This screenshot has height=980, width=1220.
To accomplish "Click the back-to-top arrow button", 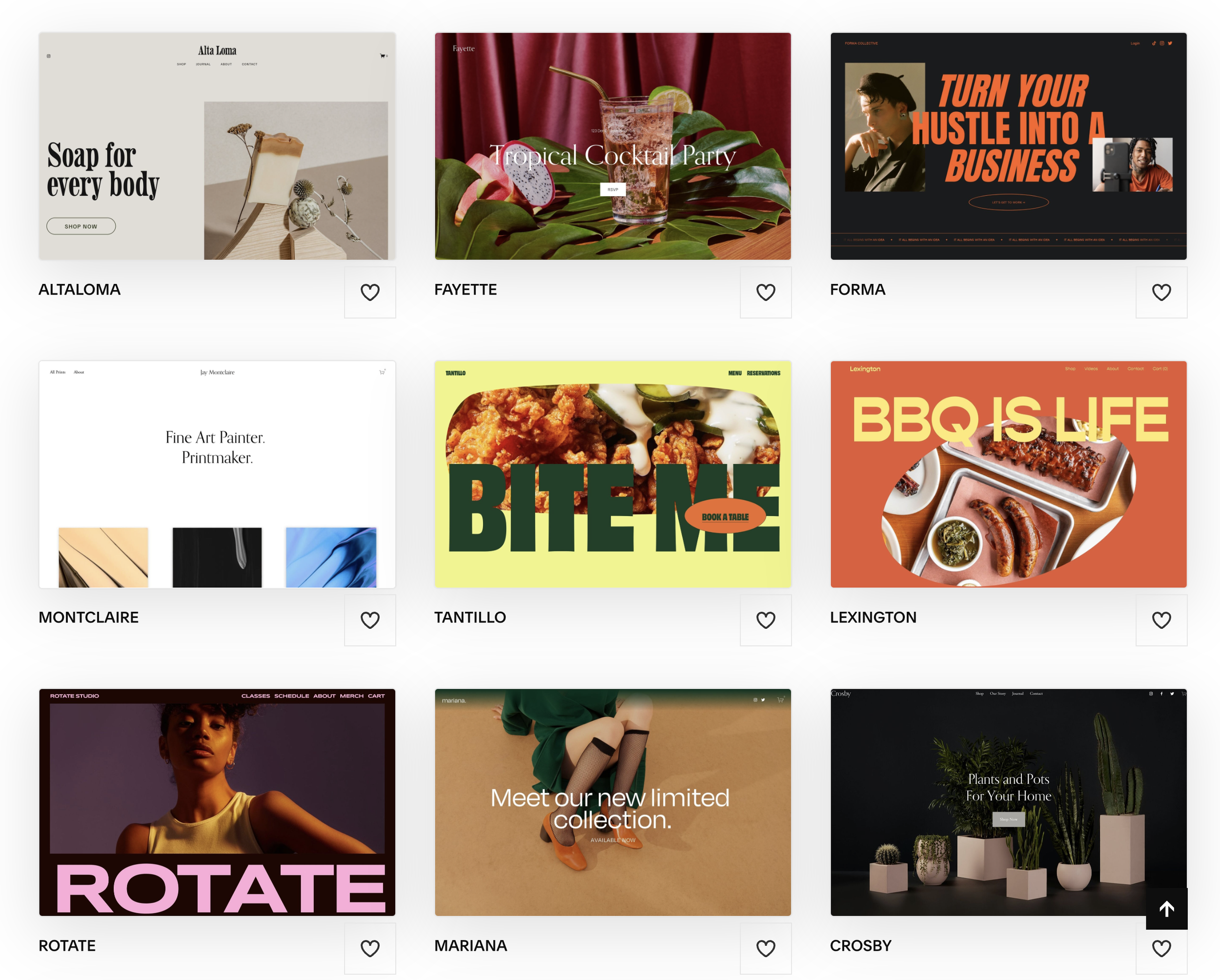I will click(1166, 909).
